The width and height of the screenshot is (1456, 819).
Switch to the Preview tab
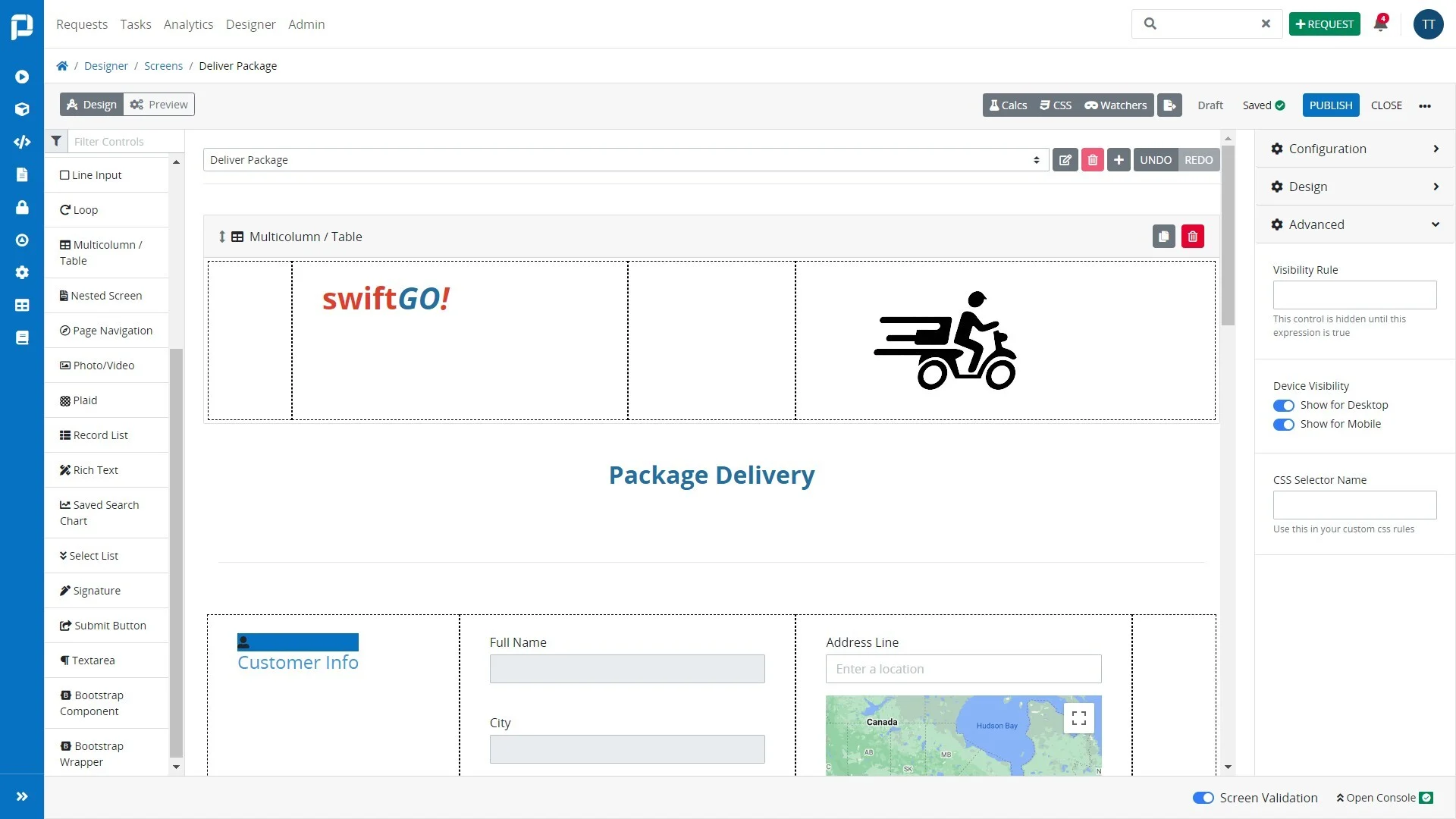[x=159, y=105]
